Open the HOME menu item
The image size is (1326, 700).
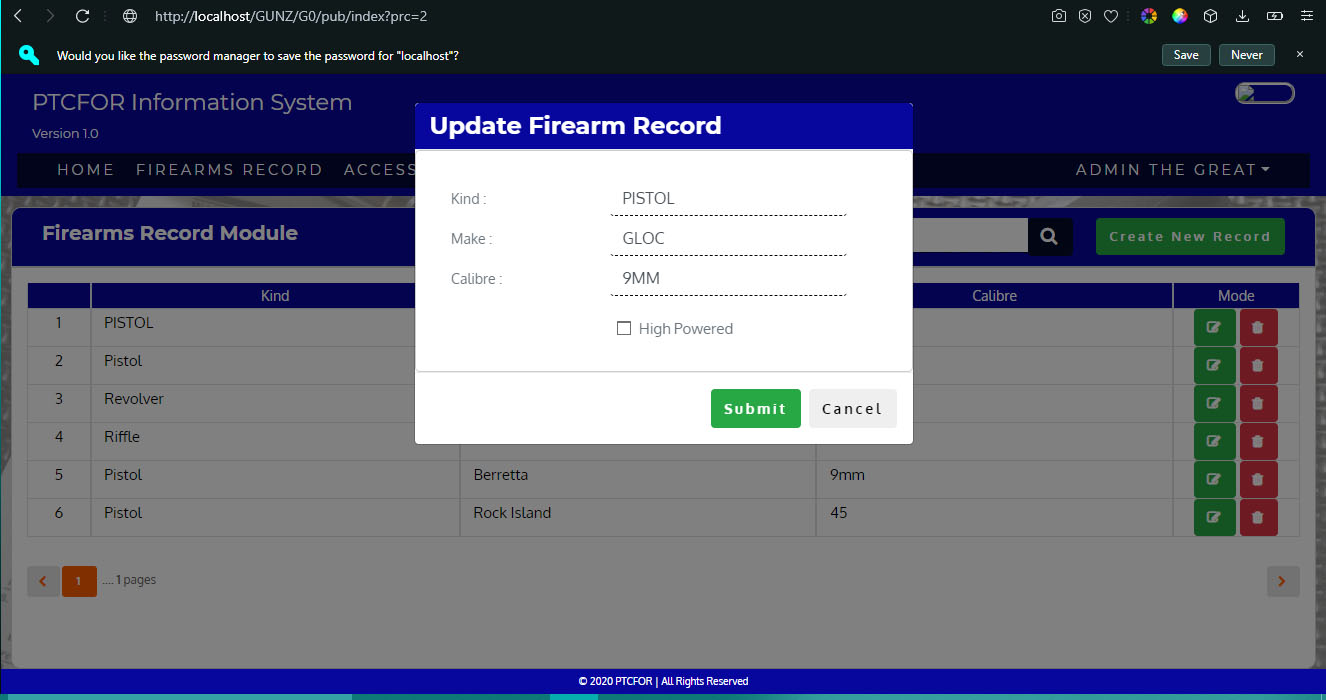pos(85,170)
